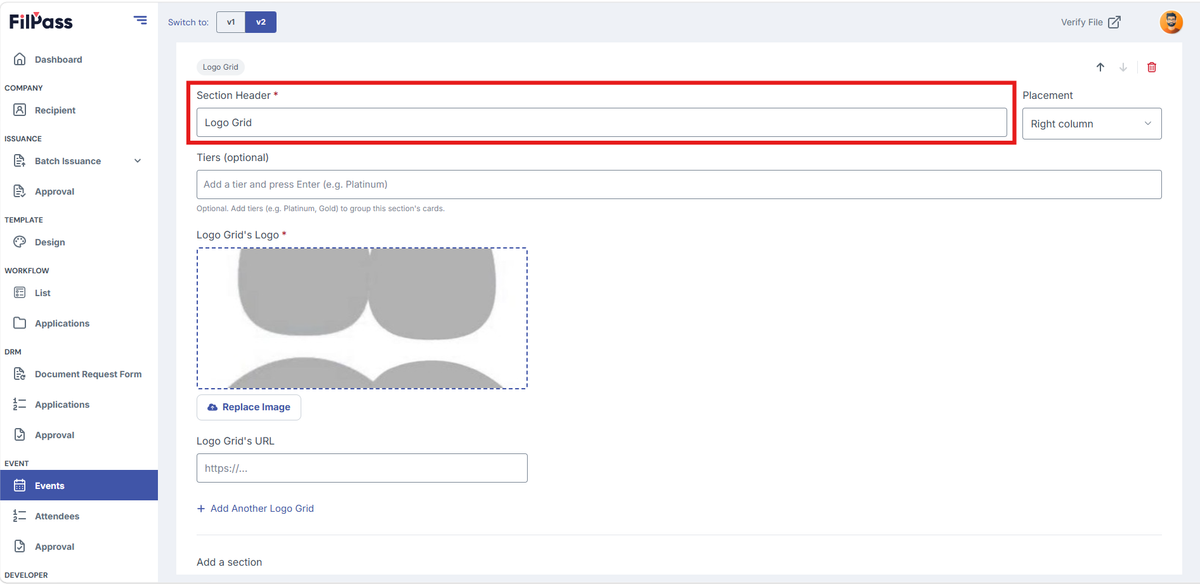Open the Dashboard home icon

[19, 60]
